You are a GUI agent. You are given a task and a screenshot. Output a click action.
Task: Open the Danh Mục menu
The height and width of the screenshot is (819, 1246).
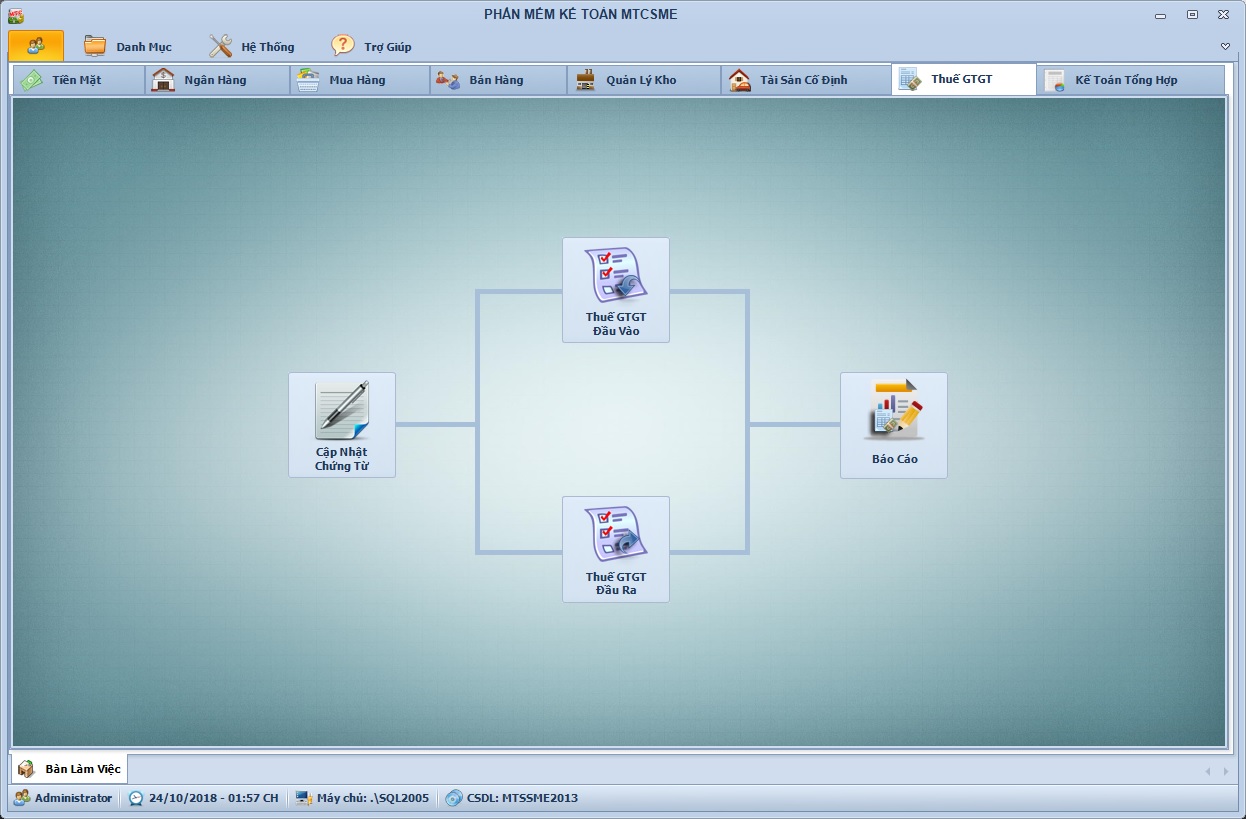(143, 47)
